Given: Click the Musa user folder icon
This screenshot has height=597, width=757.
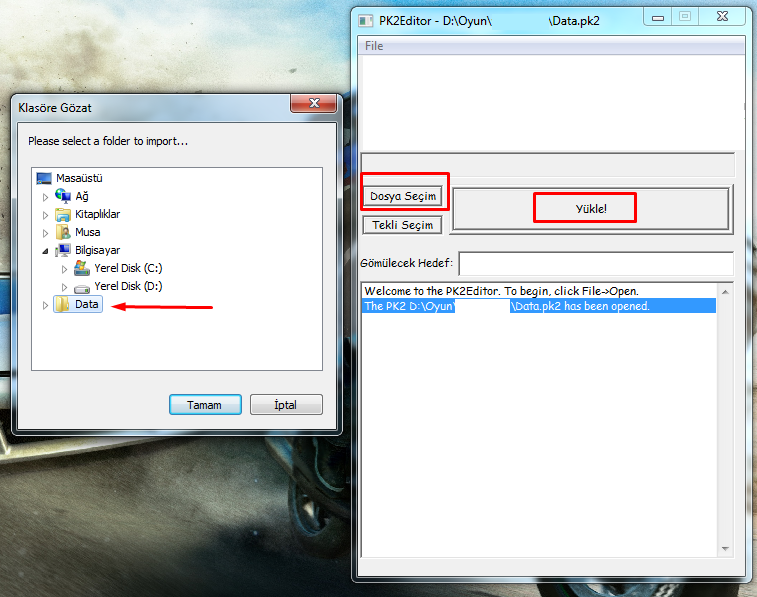Looking at the screenshot, I should coord(63,232).
